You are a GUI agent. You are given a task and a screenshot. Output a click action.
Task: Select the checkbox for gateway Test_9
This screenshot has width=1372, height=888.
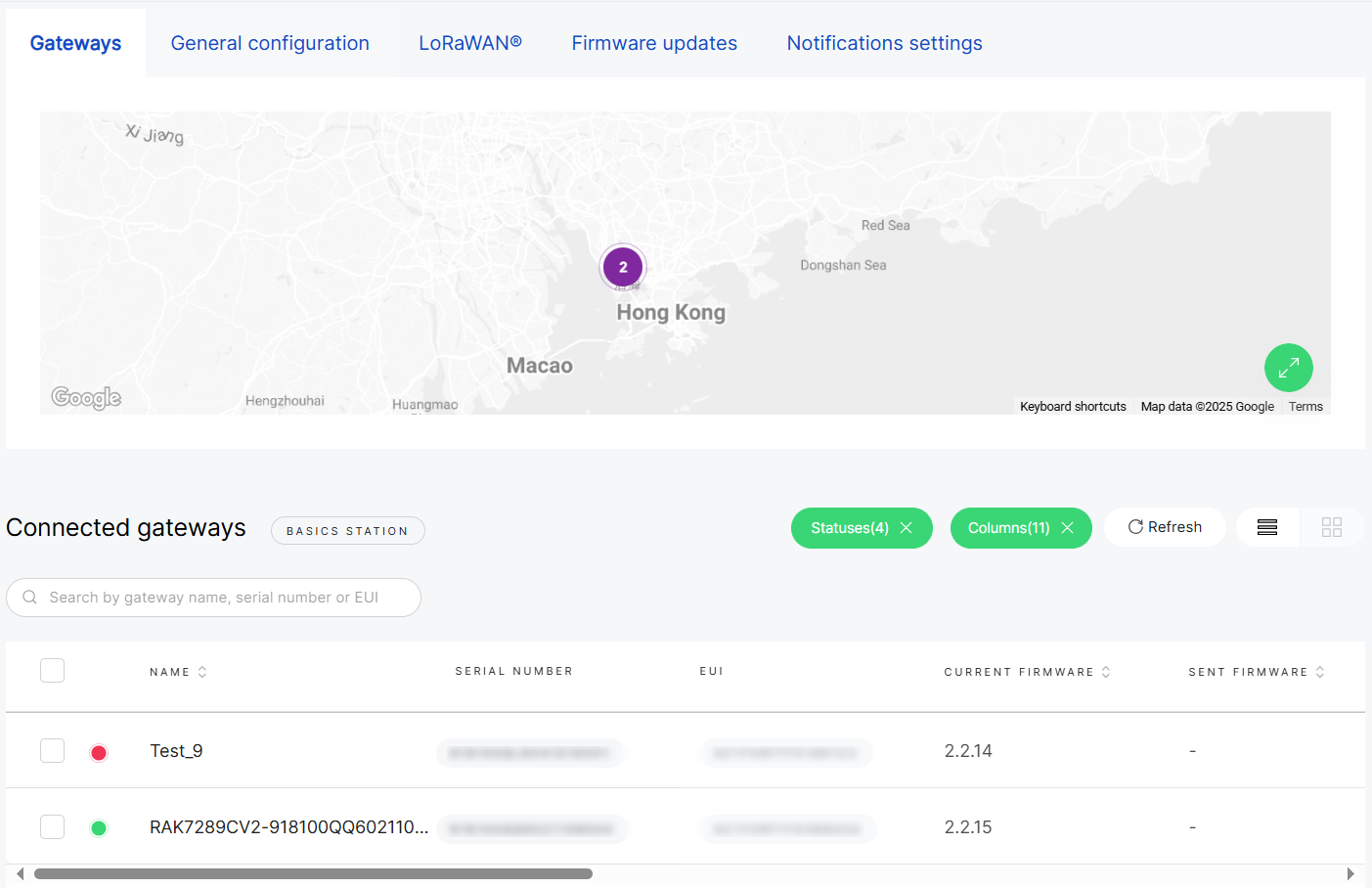pos(52,750)
